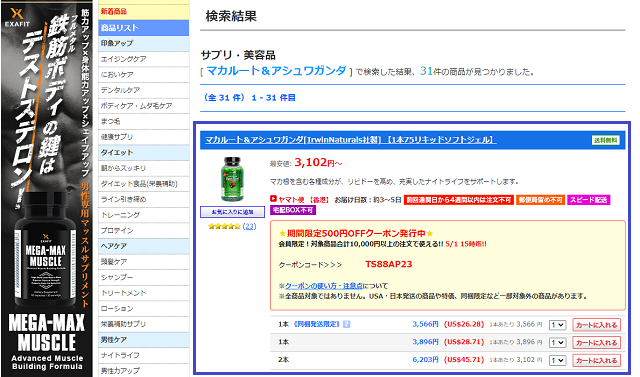Click the 送料無料 badge

click(606, 140)
